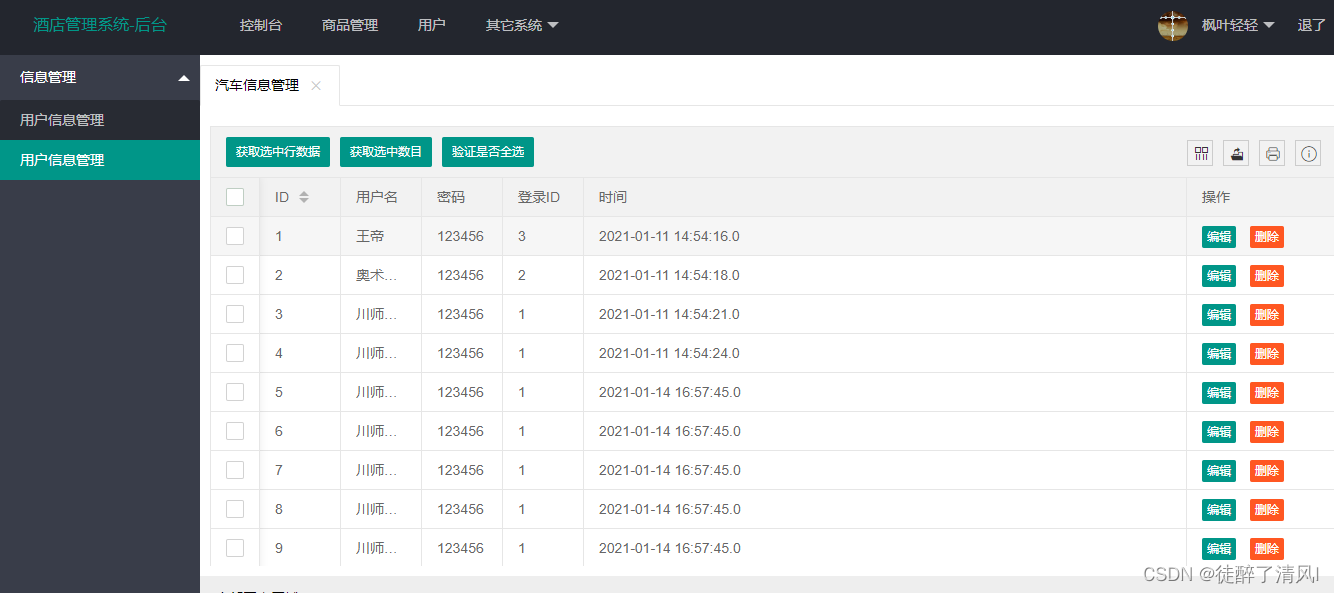Image resolution: width=1334 pixels, height=593 pixels.
Task: Click 获取选中数目 button
Action: tap(386, 152)
